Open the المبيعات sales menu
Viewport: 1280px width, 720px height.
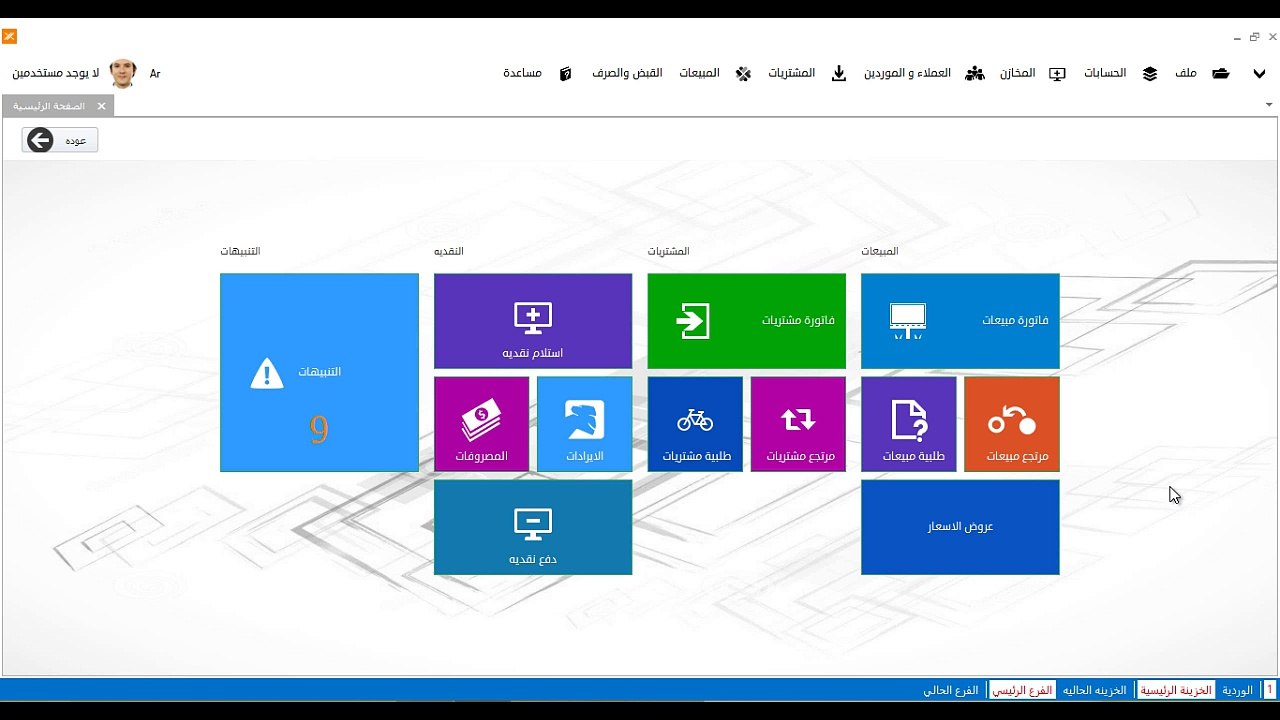tap(699, 73)
